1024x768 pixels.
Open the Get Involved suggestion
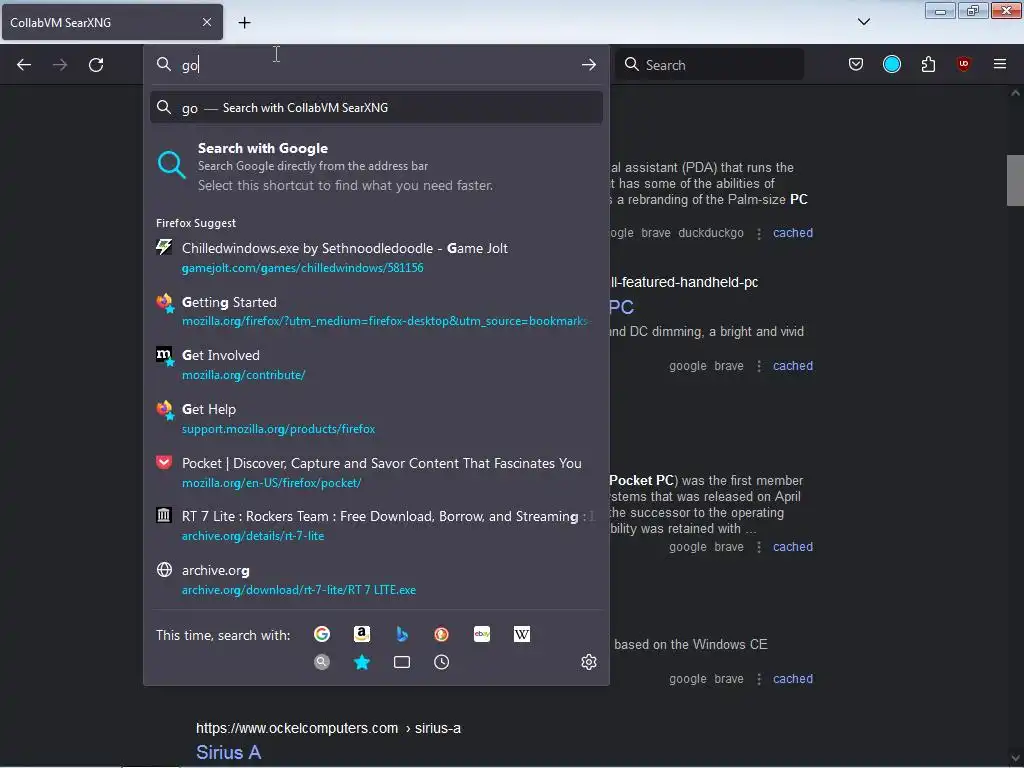pos(376,364)
